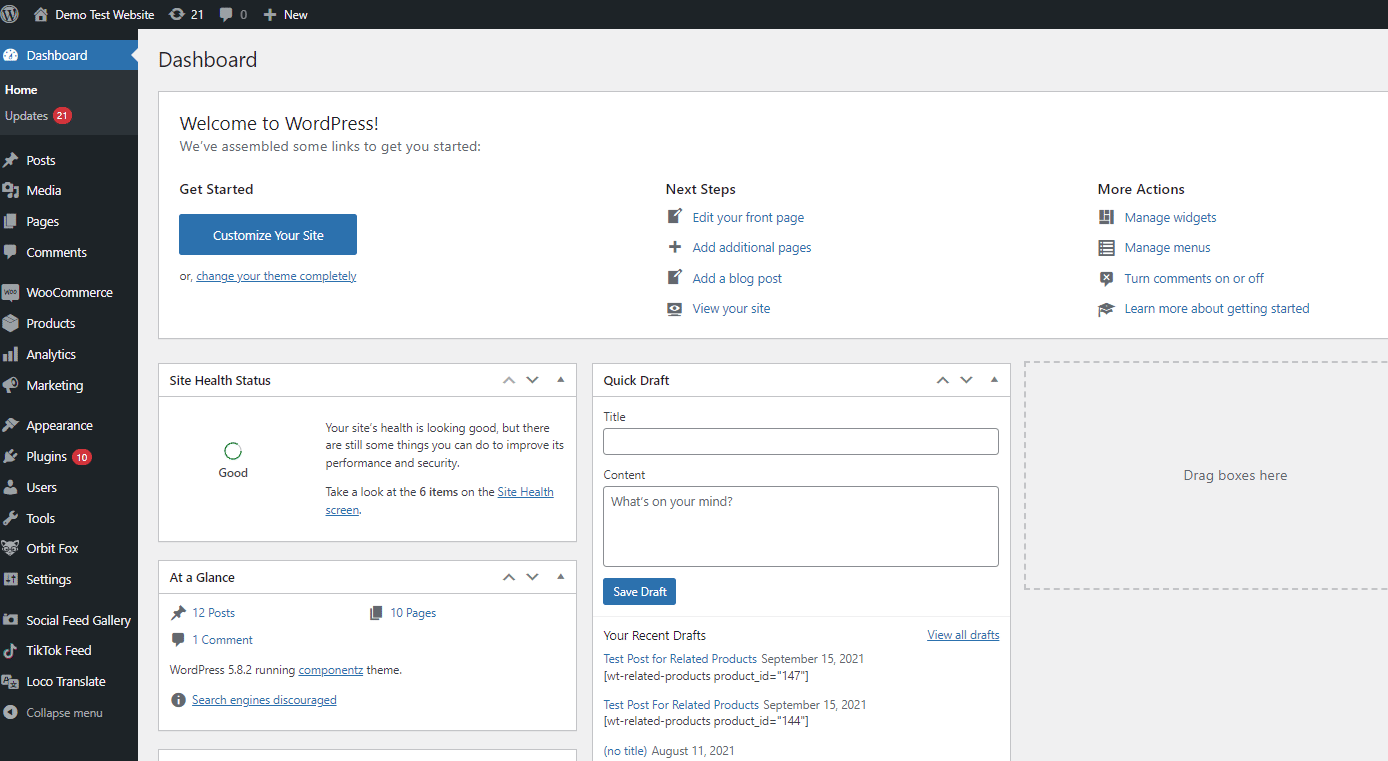Image resolution: width=1388 pixels, height=761 pixels.
Task: Click the Settings sliders icon
Action: coord(11,579)
